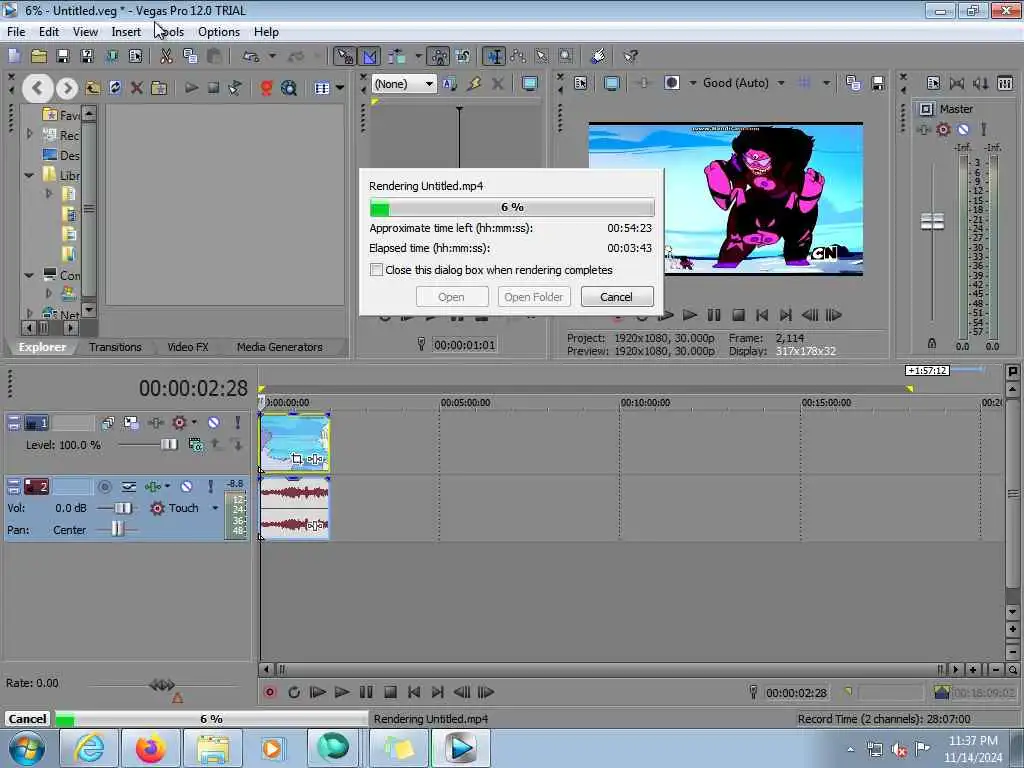The height and width of the screenshot is (768, 1024).
Task: Select the Envelope Edit tool icon
Action: tap(519, 56)
